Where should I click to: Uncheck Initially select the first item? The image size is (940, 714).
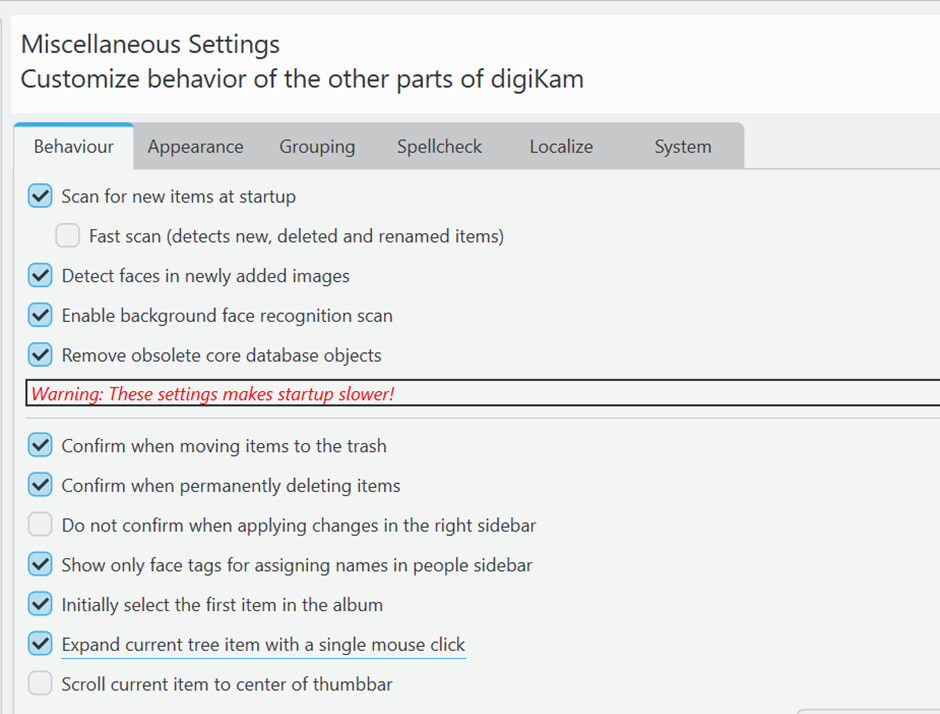(40, 604)
